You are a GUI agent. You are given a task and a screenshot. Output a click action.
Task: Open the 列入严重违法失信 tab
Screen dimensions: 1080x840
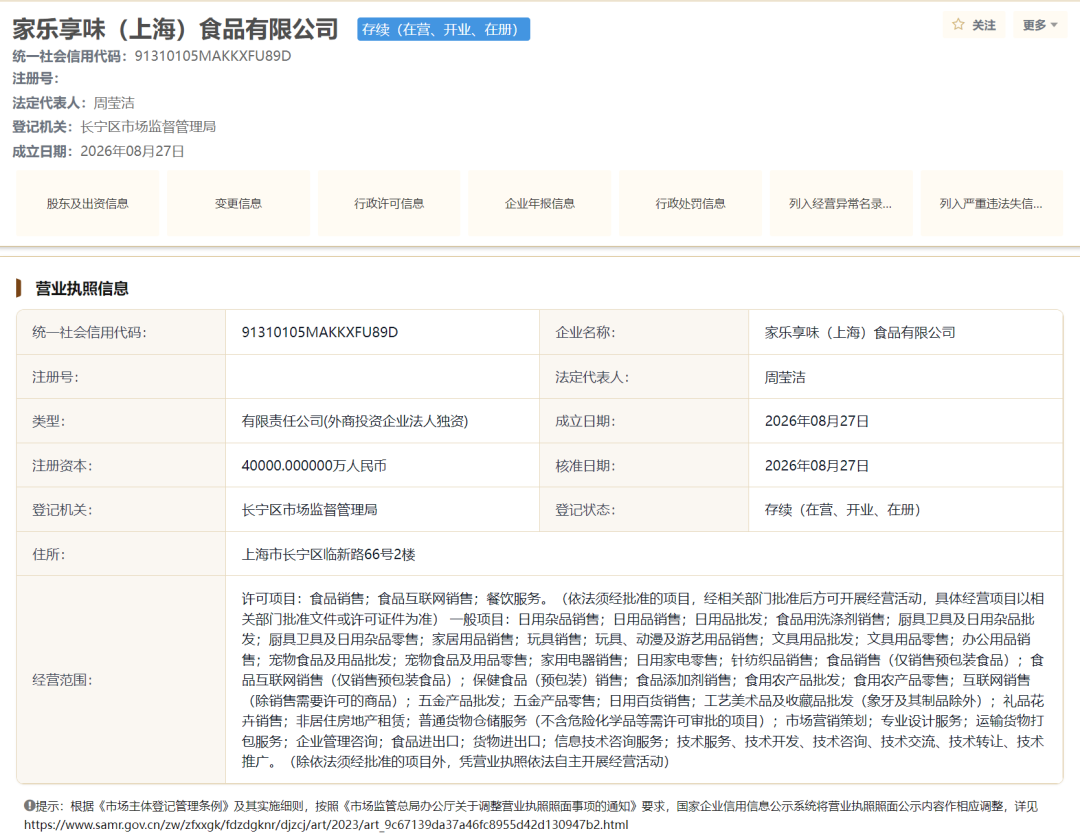click(992, 203)
